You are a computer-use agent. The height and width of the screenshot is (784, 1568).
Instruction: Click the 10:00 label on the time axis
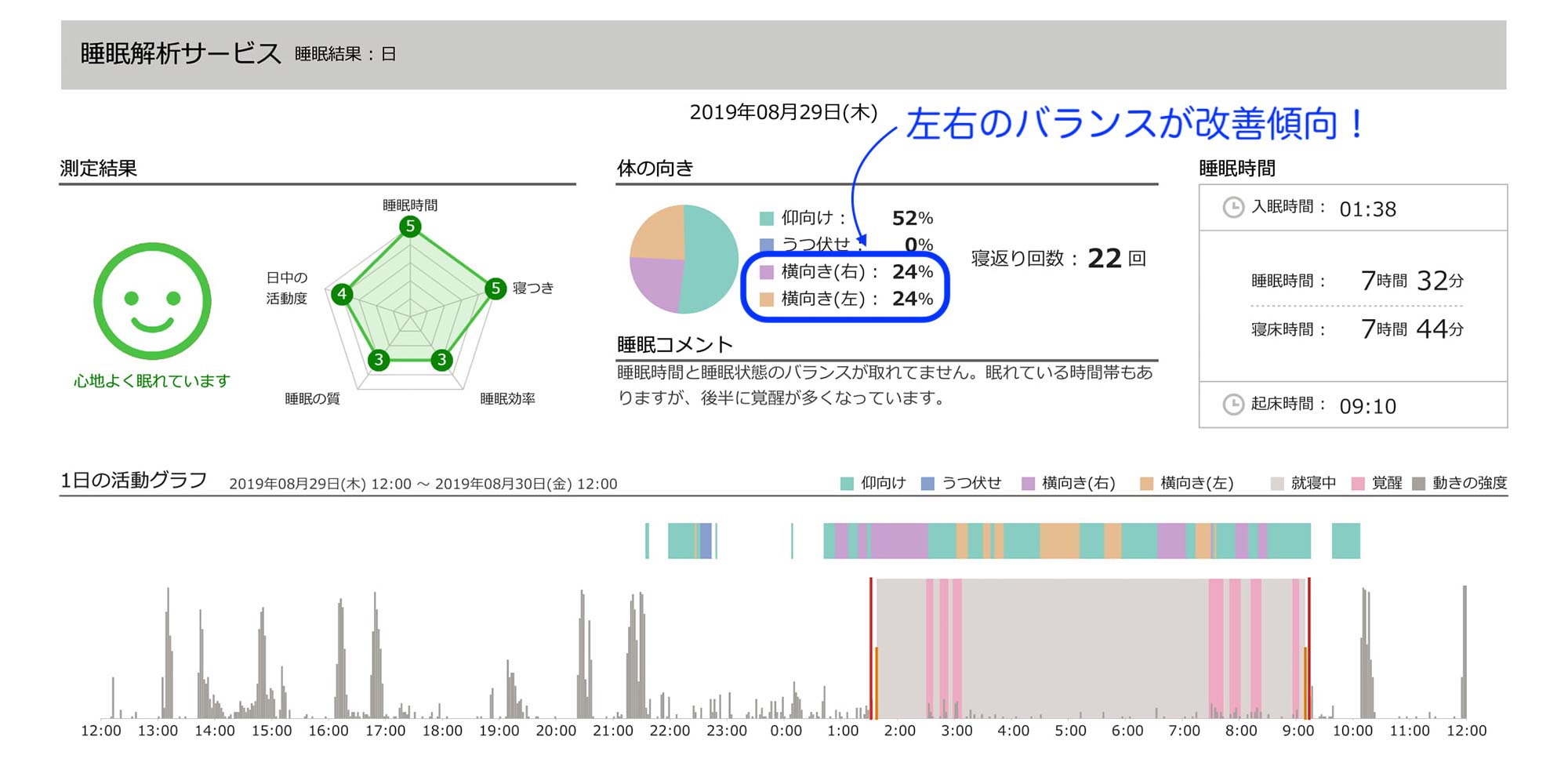click(1353, 731)
